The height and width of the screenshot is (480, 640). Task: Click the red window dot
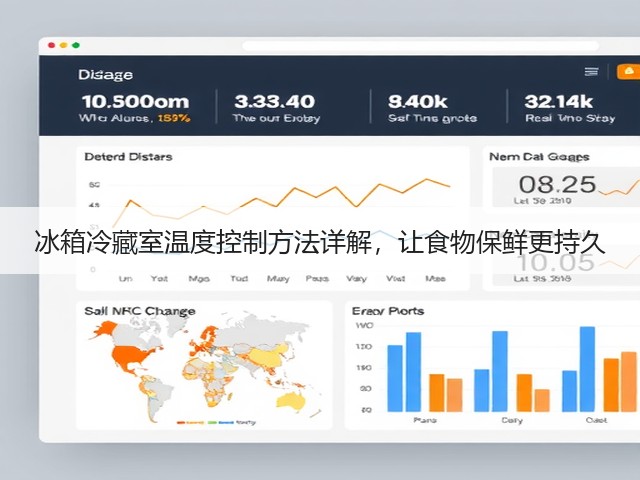(x=51, y=45)
